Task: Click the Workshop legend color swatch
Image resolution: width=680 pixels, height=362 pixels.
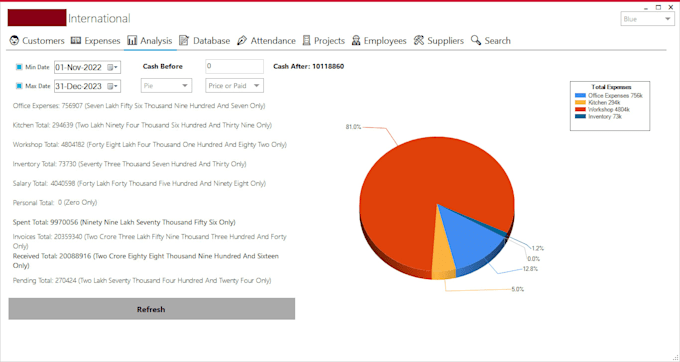Action: click(x=580, y=110)
